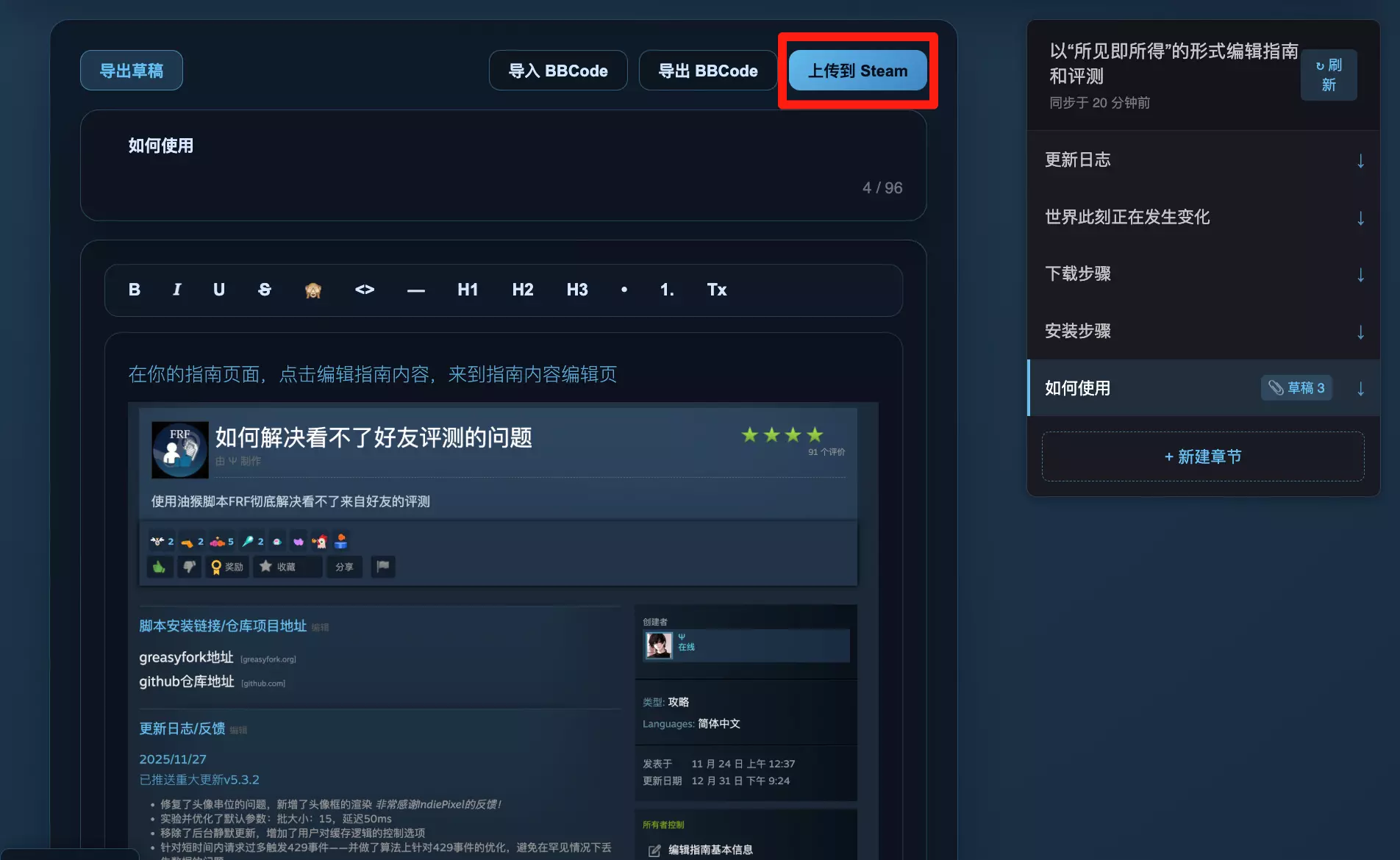Apply H2 heading style
Screen dimensions: 1400x860
click(x=523, y=290)
